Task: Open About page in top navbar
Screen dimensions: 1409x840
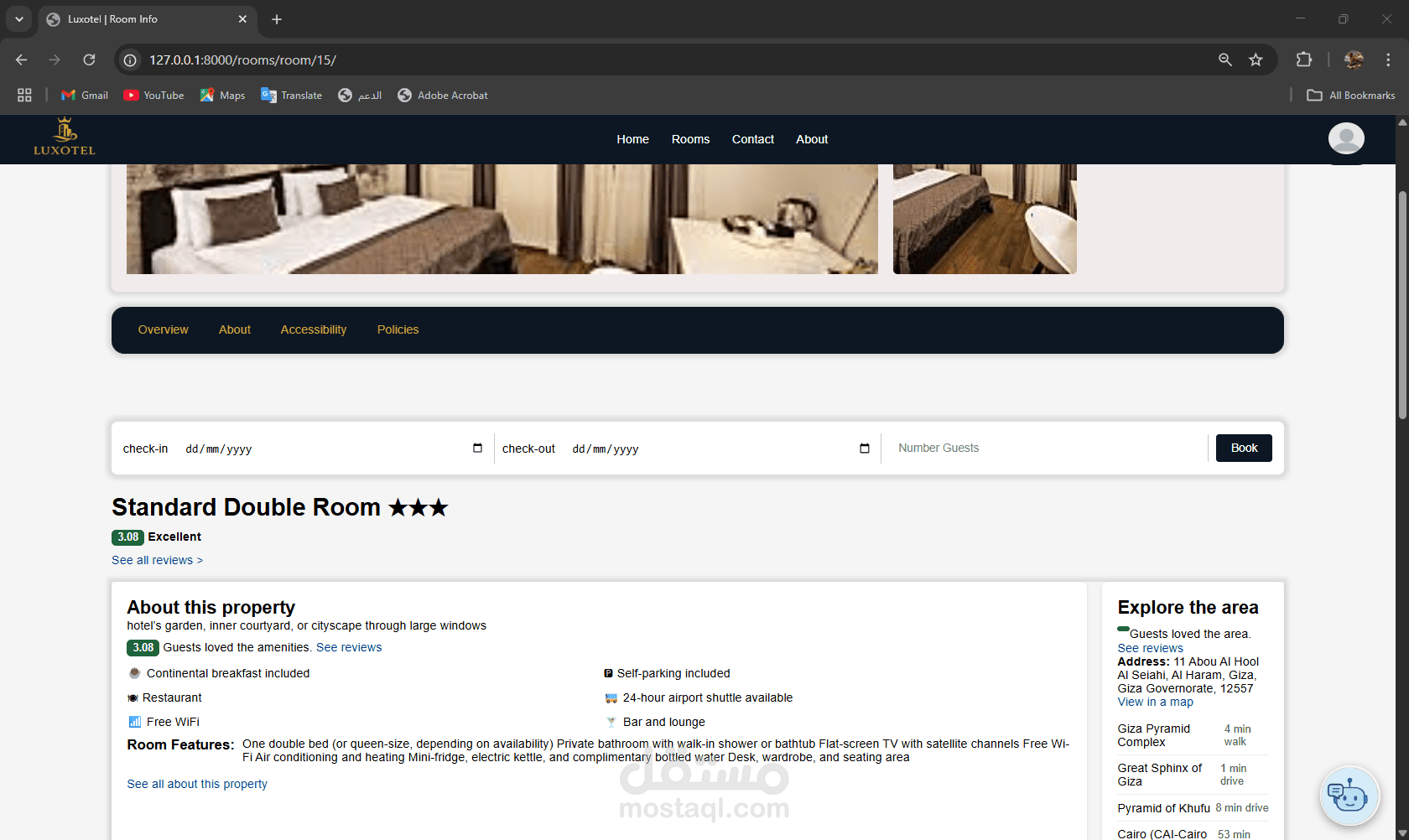Action: coord(811,139)
